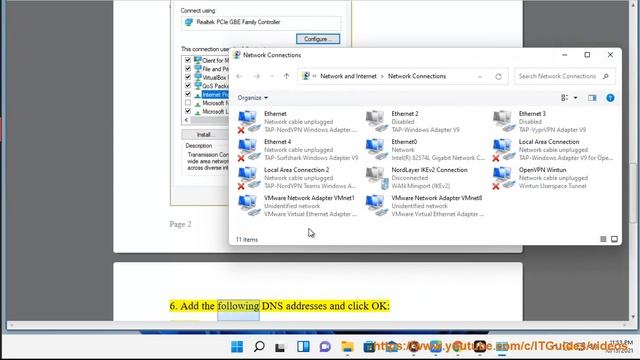Click the Install button in dialog
The width and height of the screenshot is (640, 360).
pyautogui.click(x=205, y=135)
